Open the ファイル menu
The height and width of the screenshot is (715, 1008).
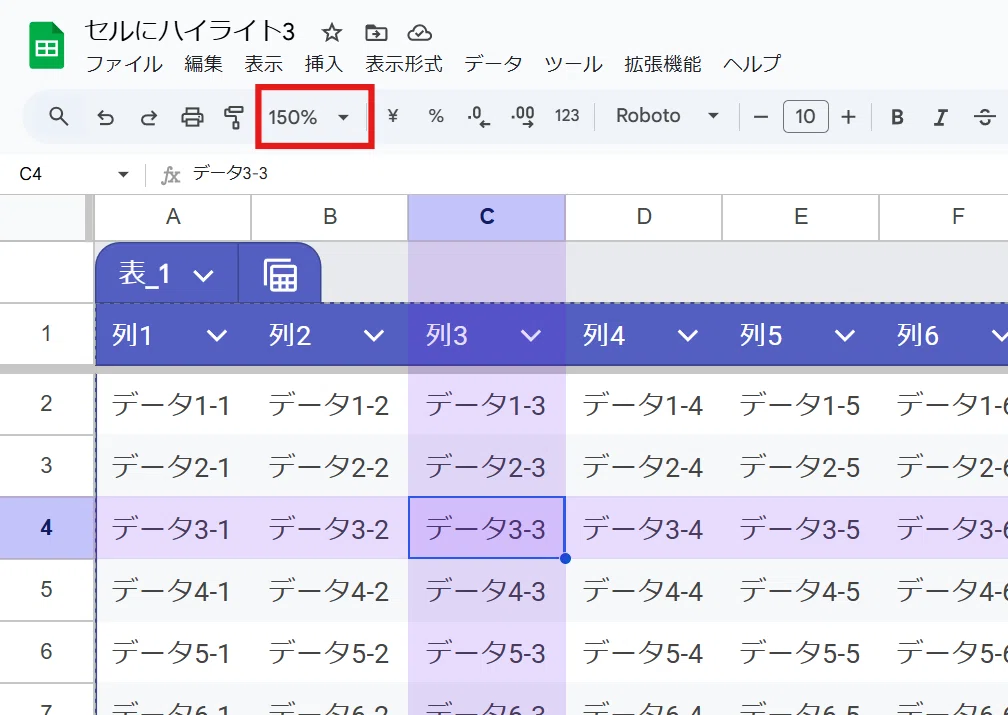[x=124, y=64]
